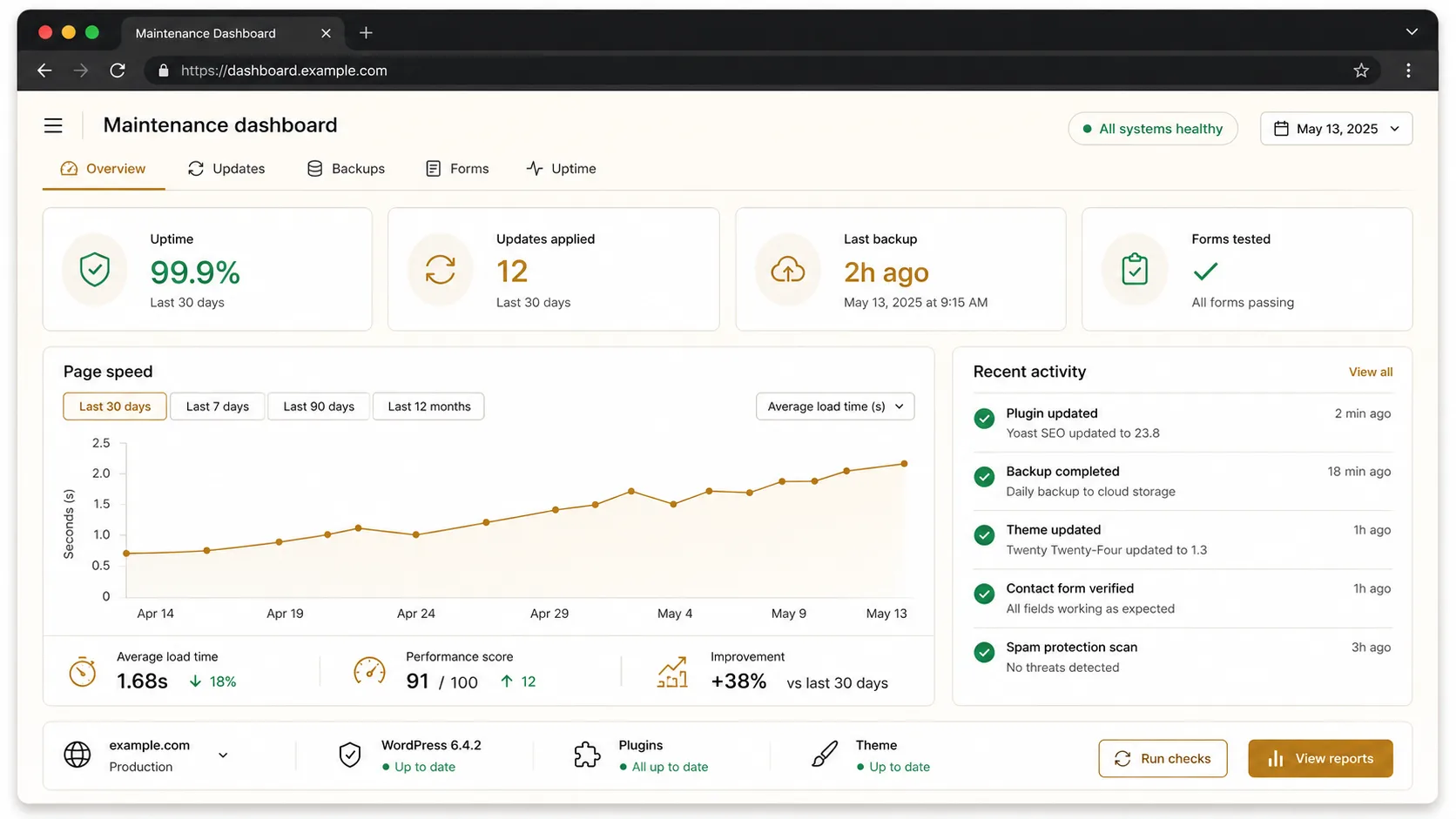This screenshot has height=819, width=1456.
Task: Click the check icon for Spam protection scan
Action: pos(984,653)
